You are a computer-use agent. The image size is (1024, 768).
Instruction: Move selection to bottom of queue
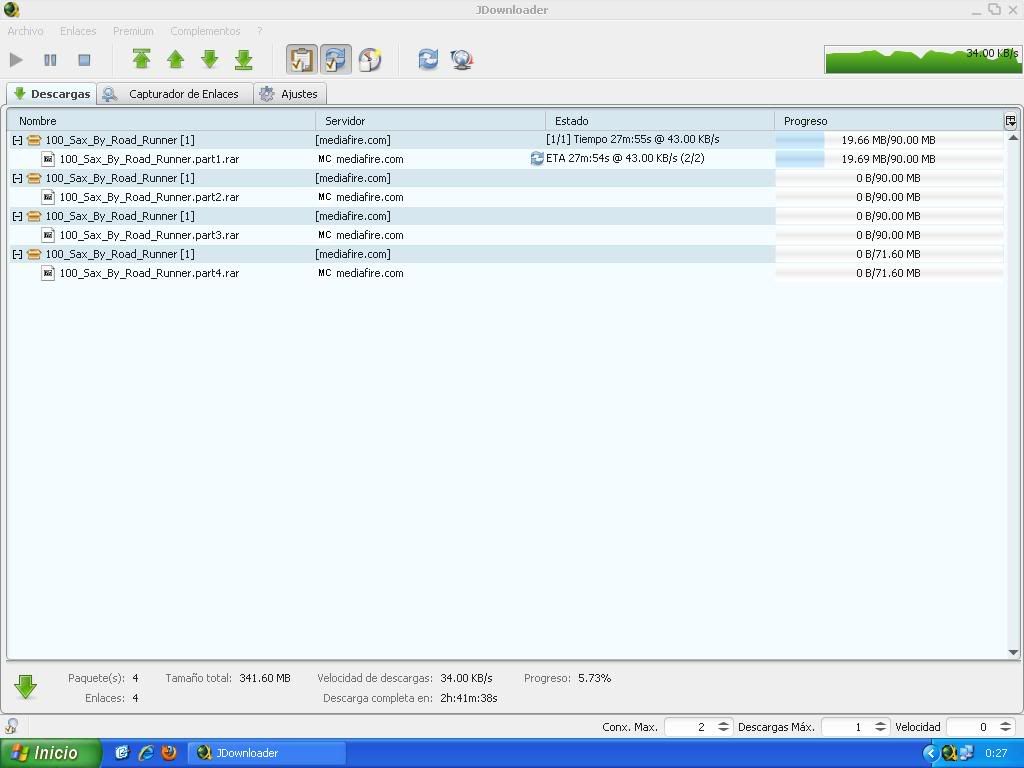tap(244, 59)
